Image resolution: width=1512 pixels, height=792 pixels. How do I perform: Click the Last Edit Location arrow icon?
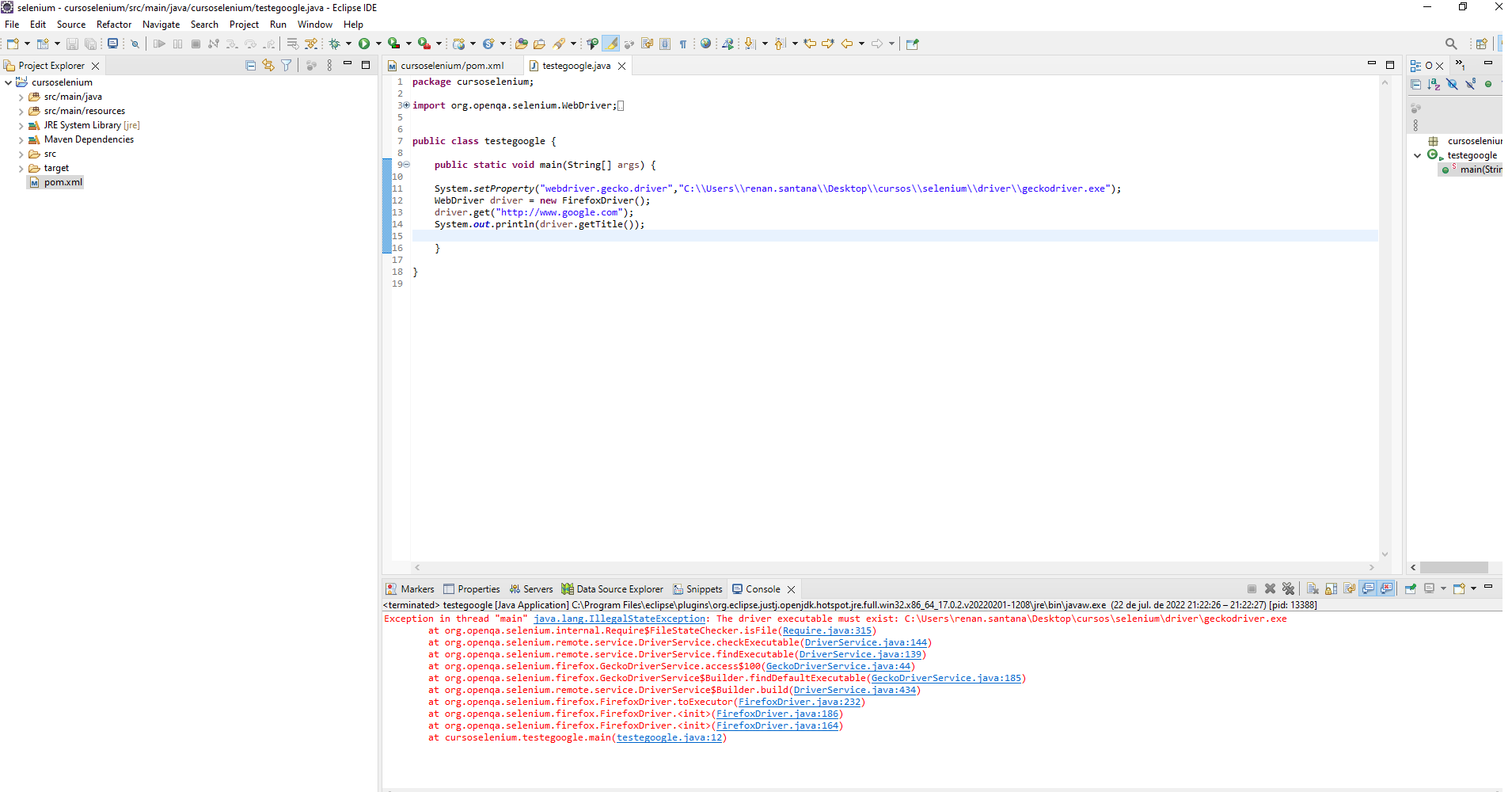(x=810, y=44)
